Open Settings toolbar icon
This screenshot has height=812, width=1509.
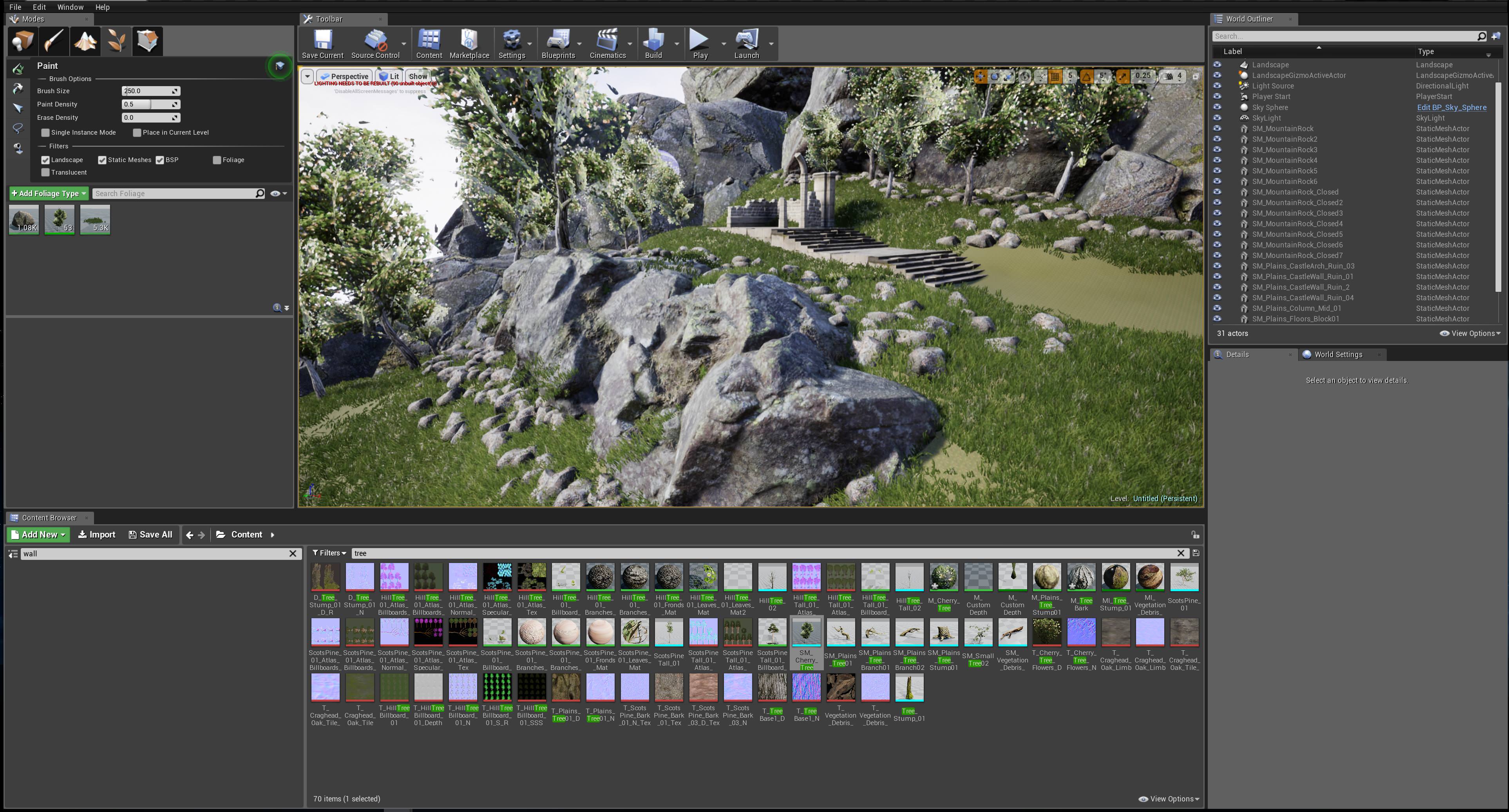point(511,44)
